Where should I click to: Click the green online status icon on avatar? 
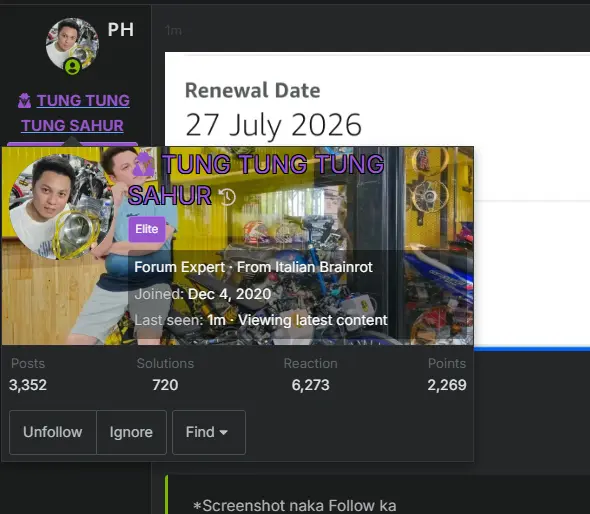tap(72, 67)
